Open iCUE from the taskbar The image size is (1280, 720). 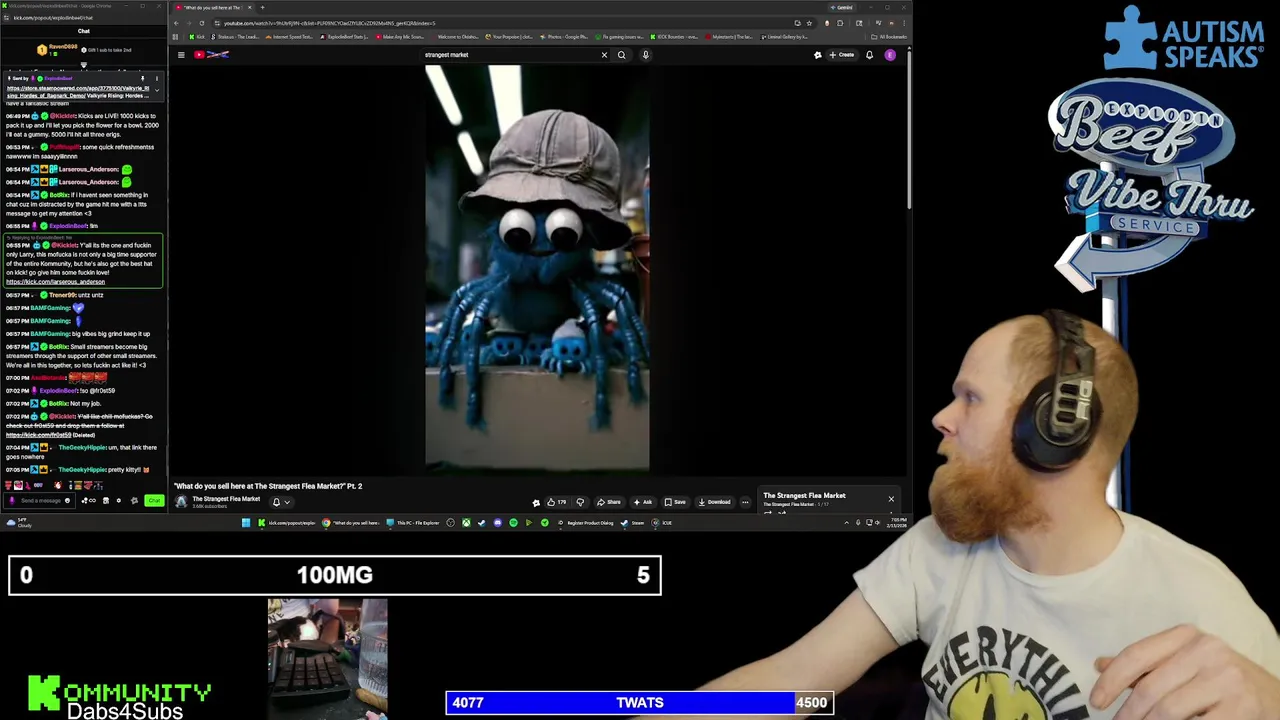click(663, 523)
